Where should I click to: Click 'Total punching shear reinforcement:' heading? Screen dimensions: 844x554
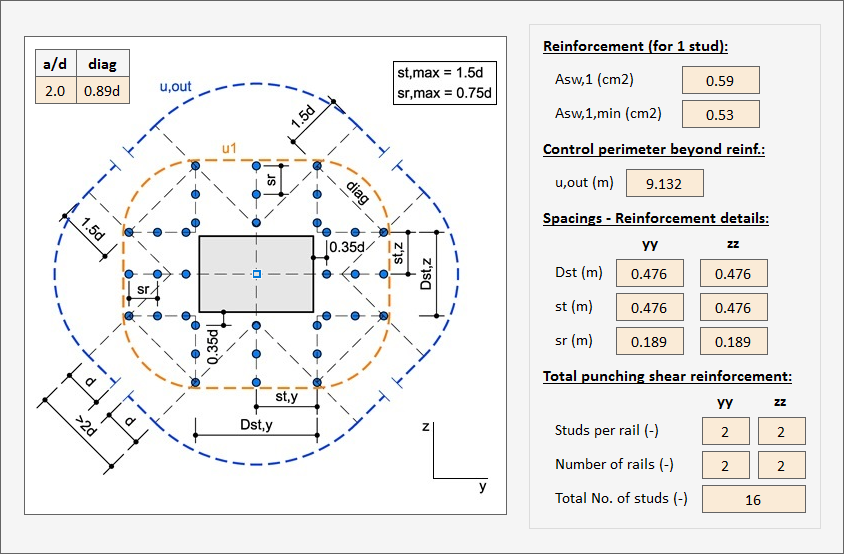(667, 376)
